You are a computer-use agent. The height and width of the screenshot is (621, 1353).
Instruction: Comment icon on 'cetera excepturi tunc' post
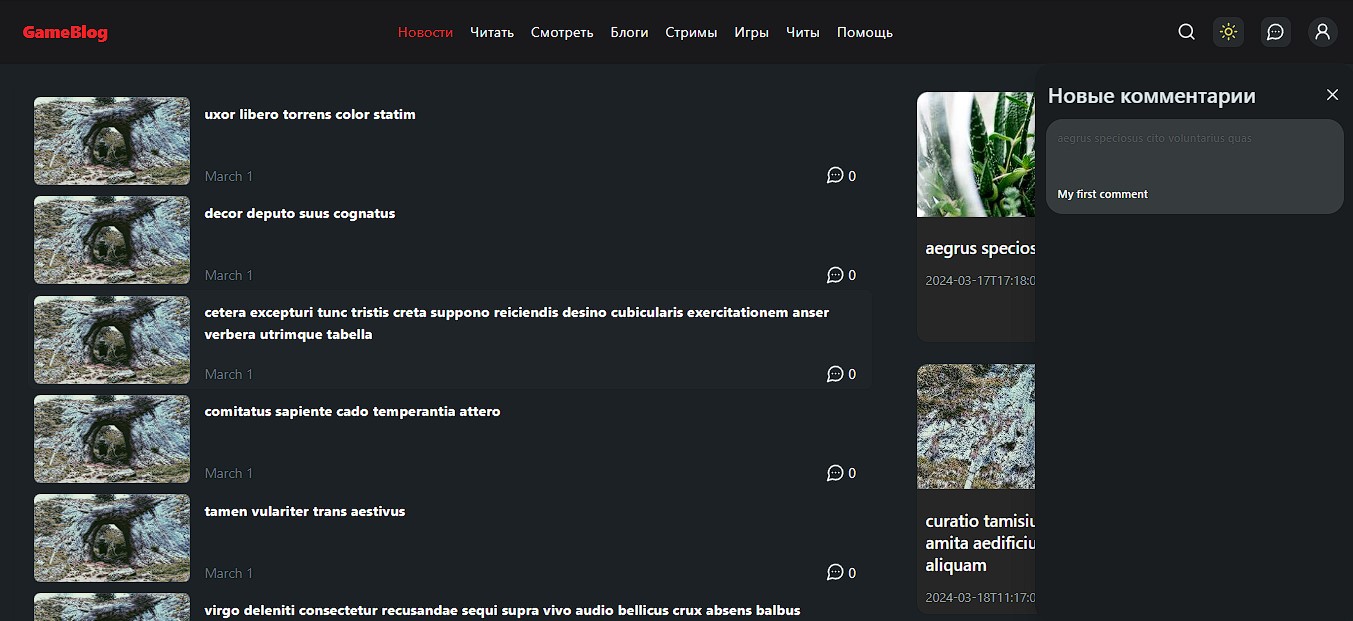click(835, 374)
